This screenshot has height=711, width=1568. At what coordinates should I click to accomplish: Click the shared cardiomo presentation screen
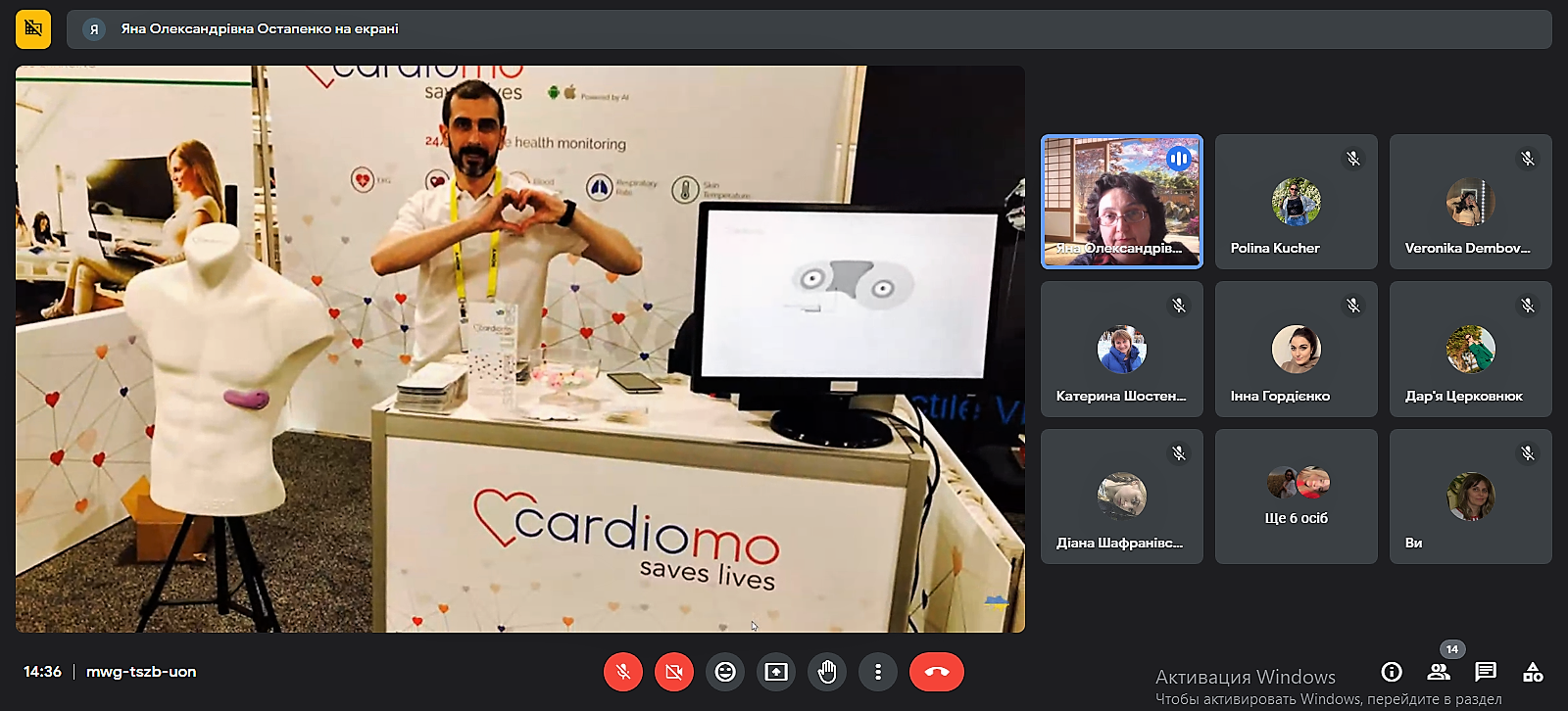(x=520, y=349)
